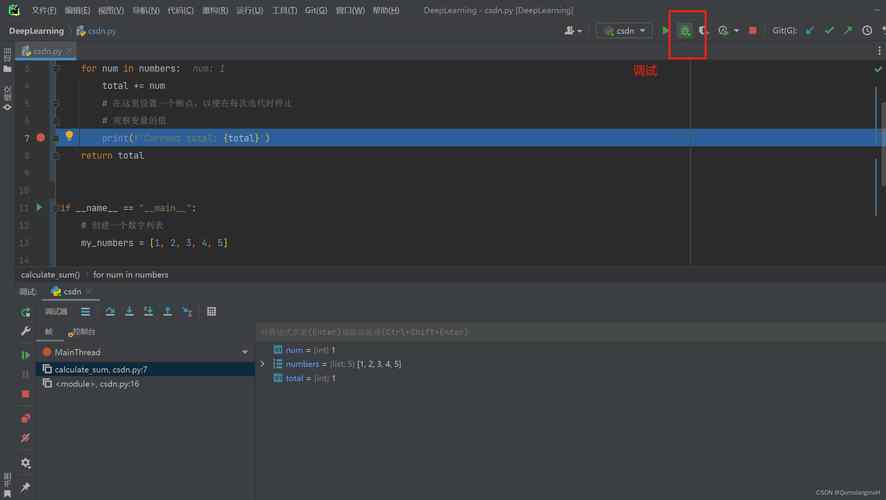Open the Evaluate Expression calculator icon
This screenshot has height=500, width=886.
coord(211,312)
